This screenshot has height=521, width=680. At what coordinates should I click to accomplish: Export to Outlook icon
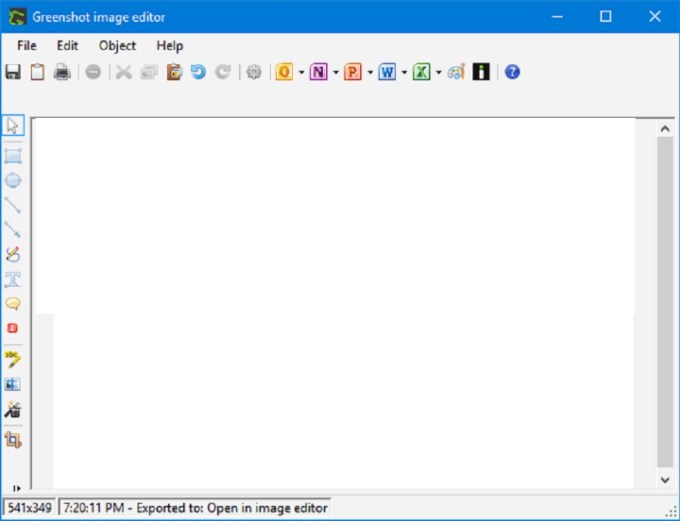[x=284, y=72]
